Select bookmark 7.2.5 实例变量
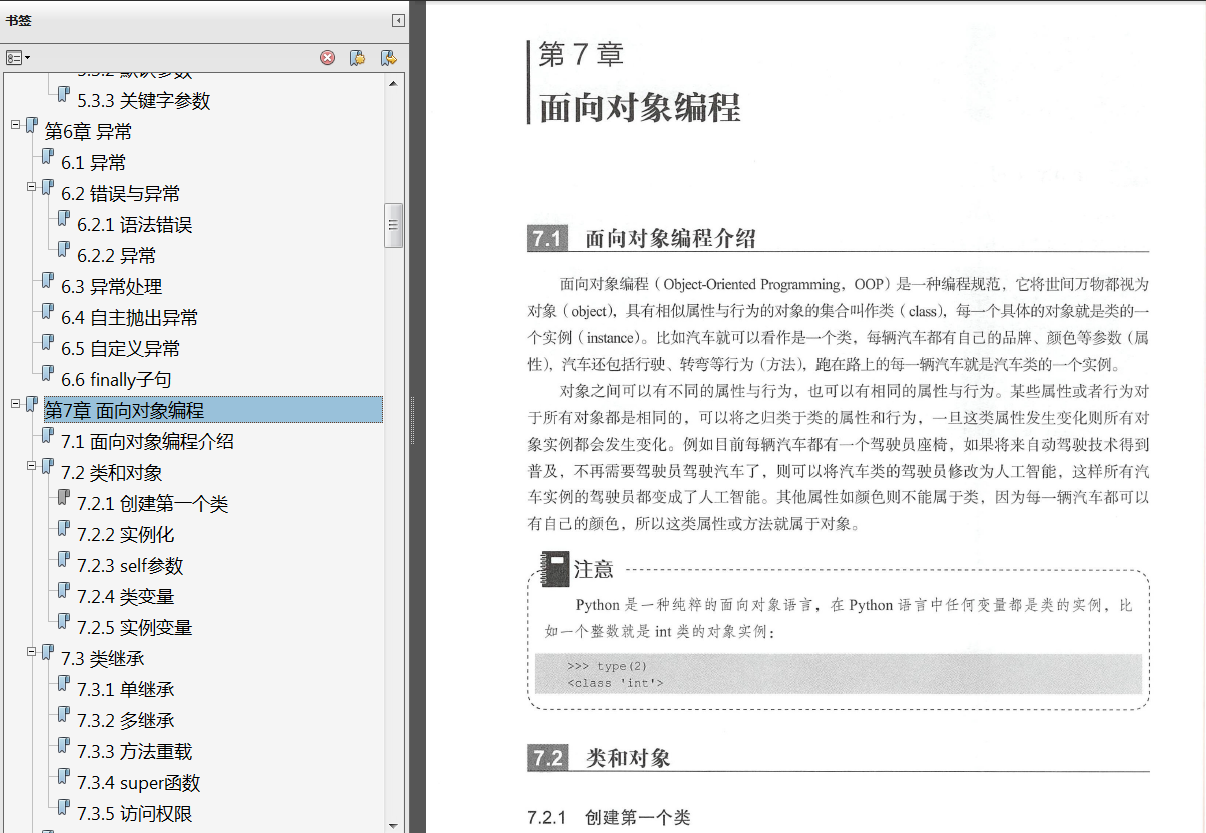The height and width of the screenshot is (833, 1206). [x=134, y=628]
